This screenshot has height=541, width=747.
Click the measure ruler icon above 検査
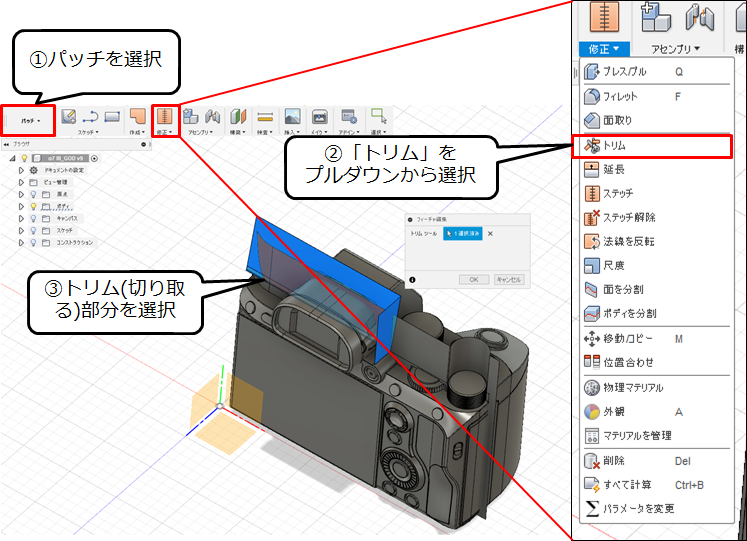pyautogui.click(x=265, y=117)
